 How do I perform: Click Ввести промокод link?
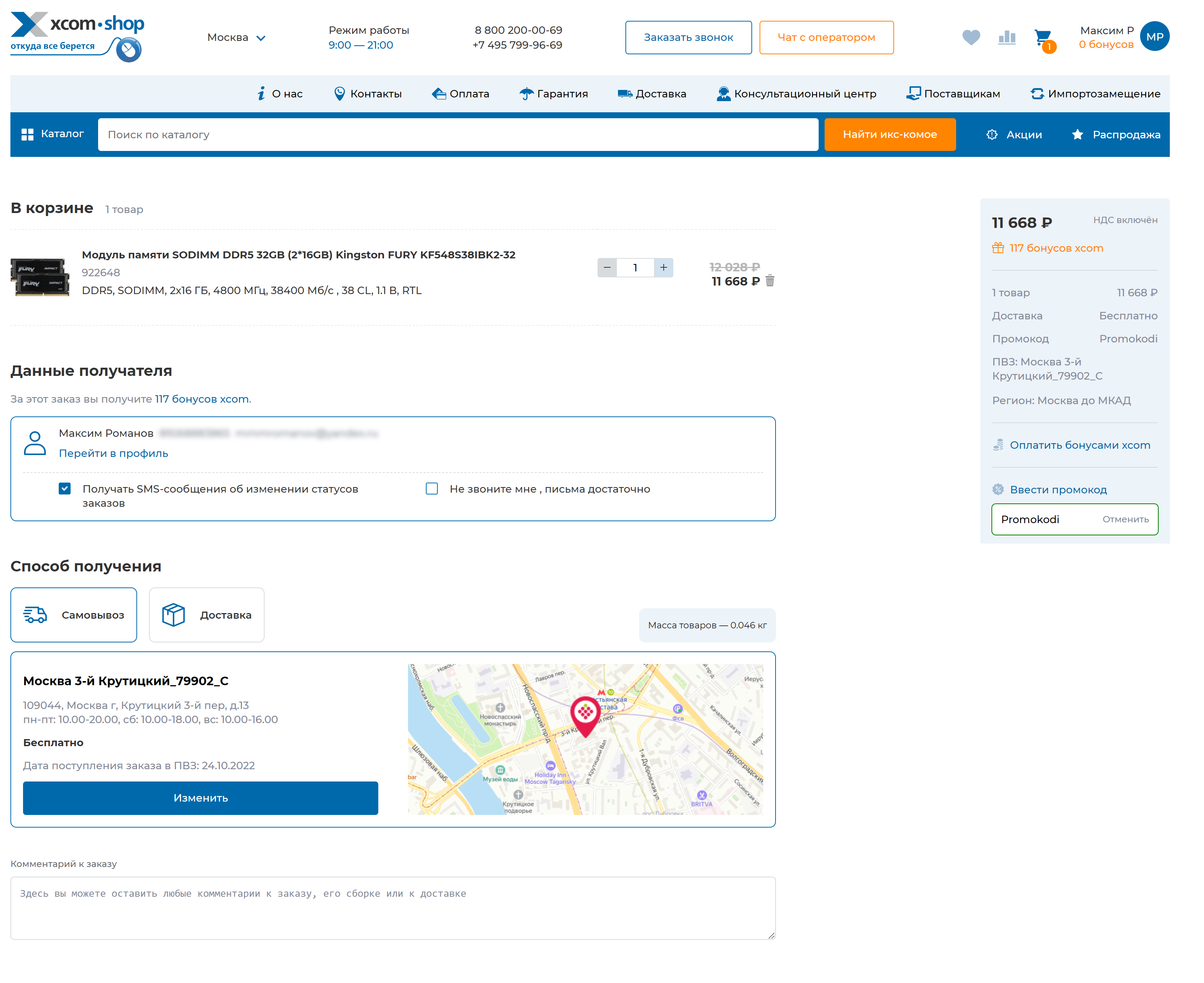[1049, 490]
